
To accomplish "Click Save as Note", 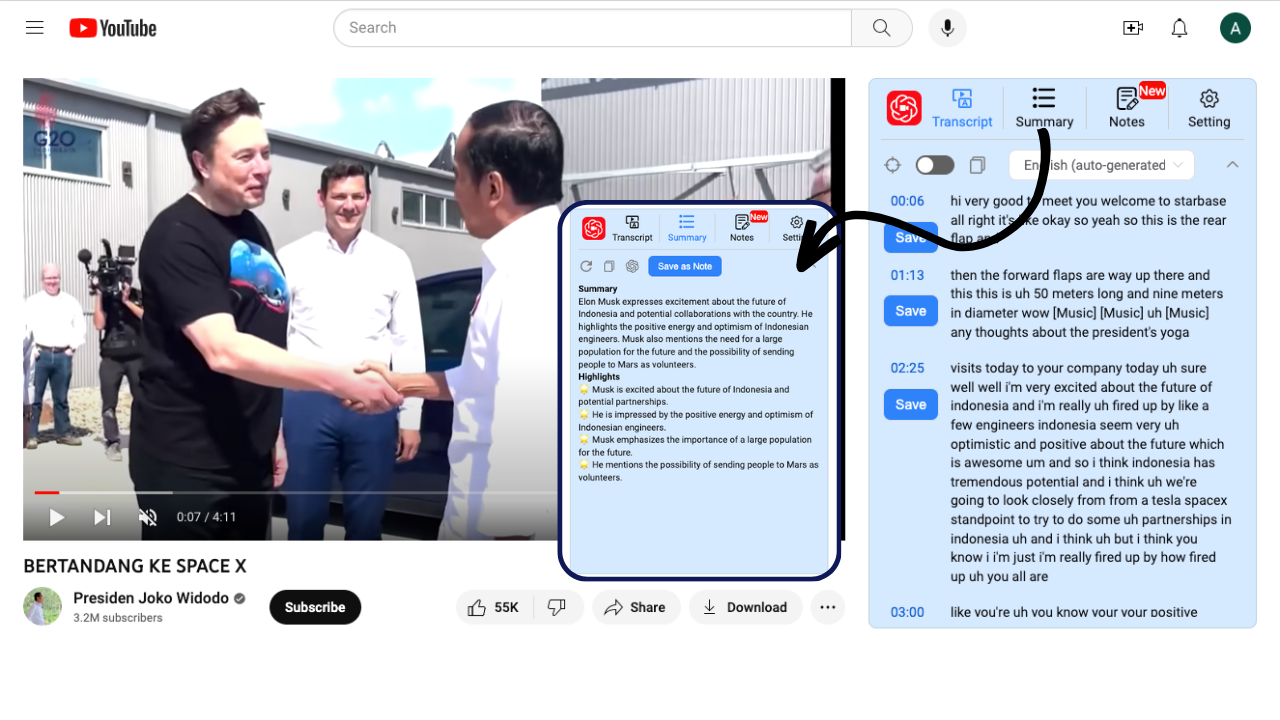I will point(684,266).
